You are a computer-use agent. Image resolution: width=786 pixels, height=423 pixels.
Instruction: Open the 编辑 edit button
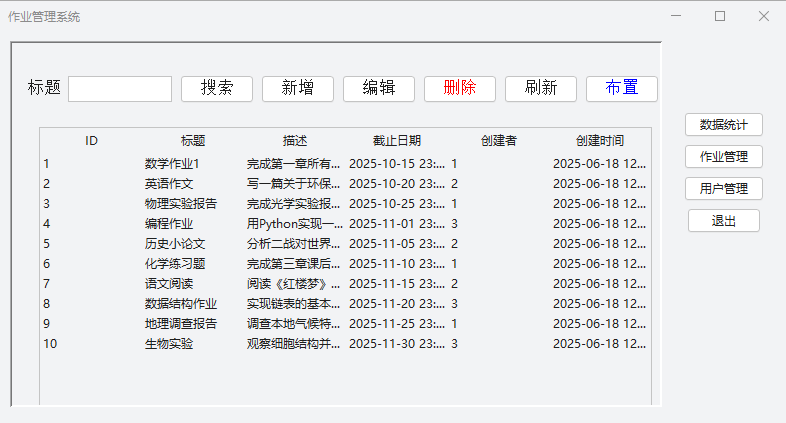pos(379,89)
